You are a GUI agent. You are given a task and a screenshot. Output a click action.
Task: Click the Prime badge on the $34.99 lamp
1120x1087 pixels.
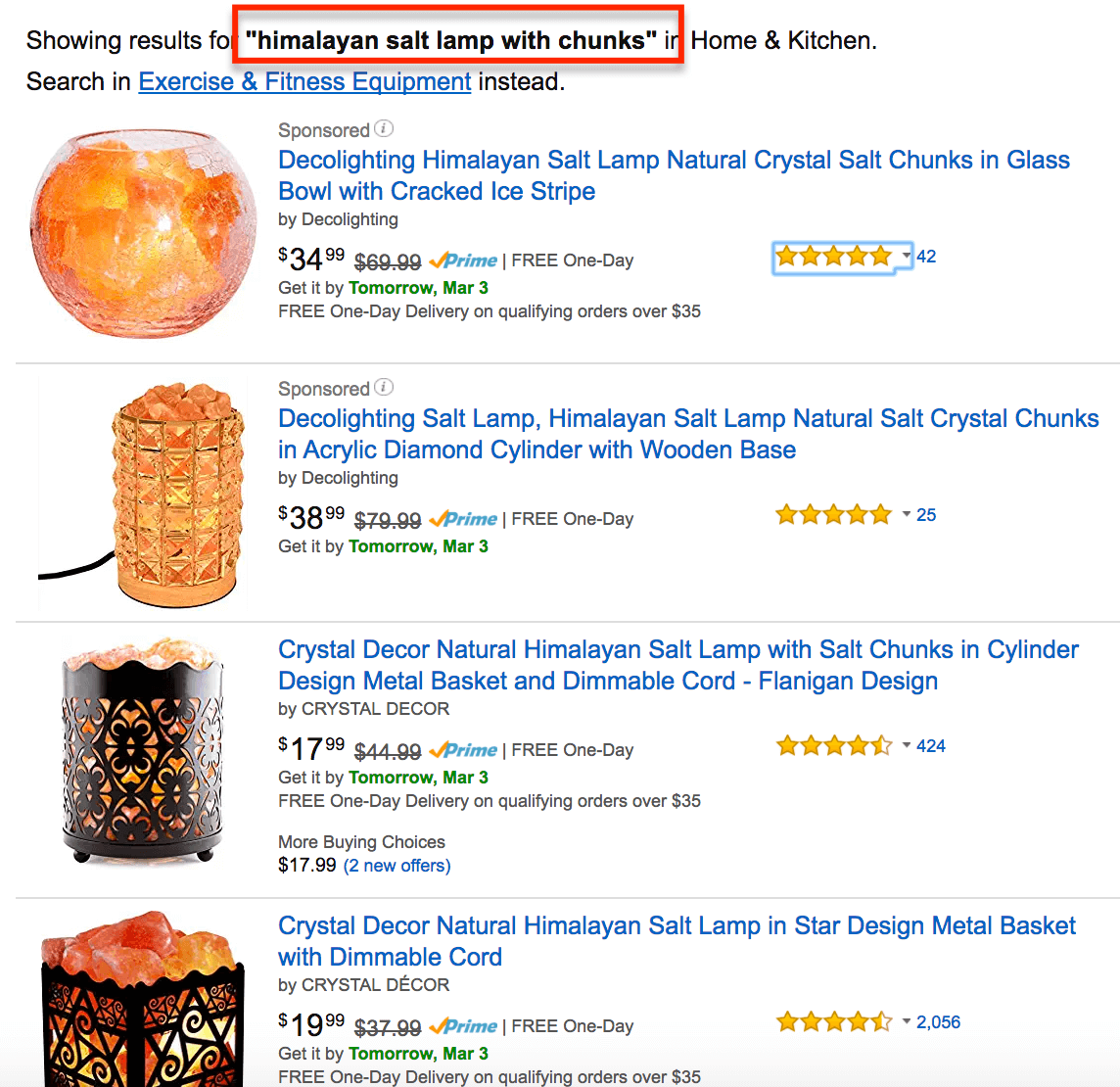464,260
